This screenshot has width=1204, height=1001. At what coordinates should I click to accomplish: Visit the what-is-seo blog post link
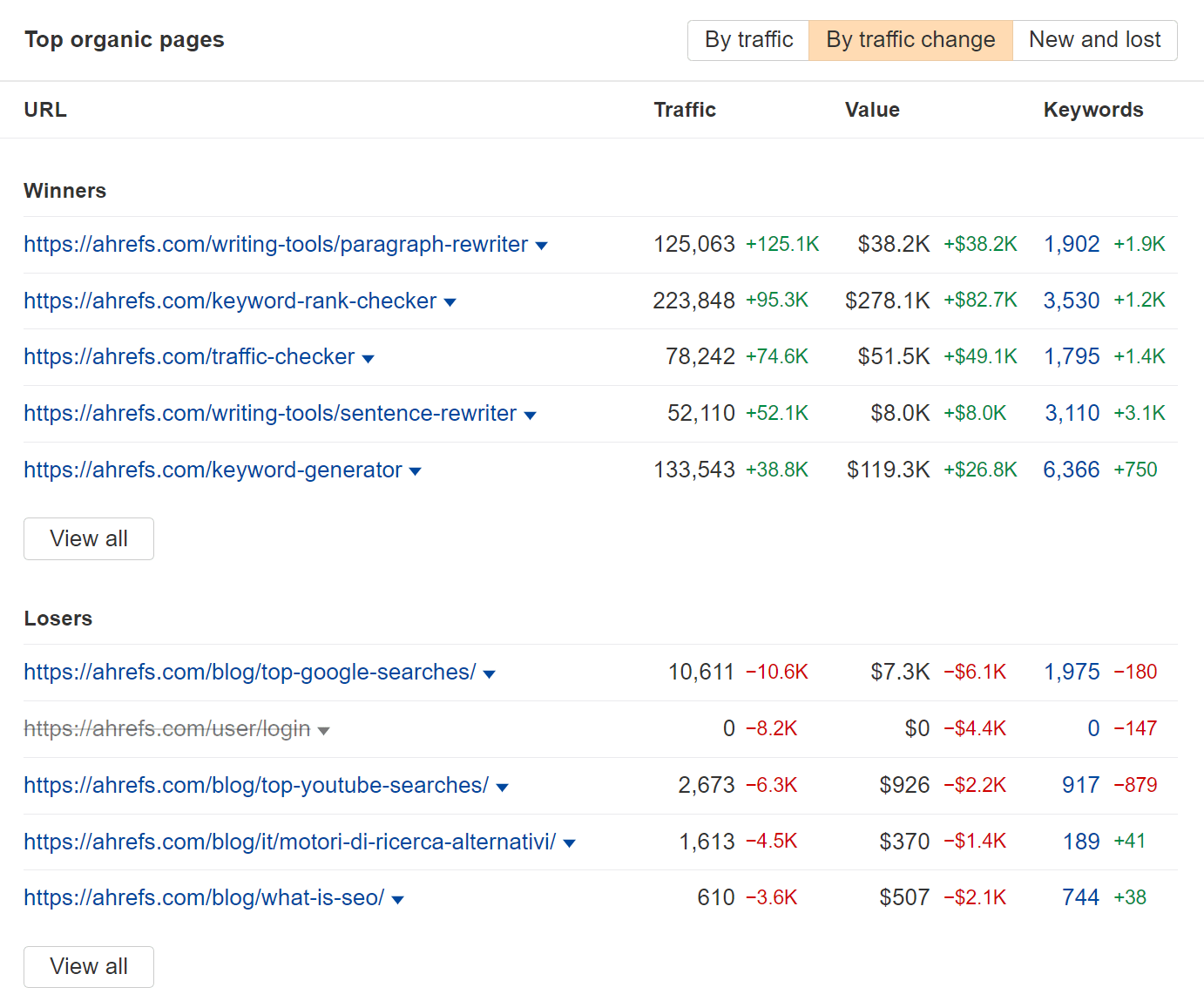pyautogui.click(x=204, y=897)
